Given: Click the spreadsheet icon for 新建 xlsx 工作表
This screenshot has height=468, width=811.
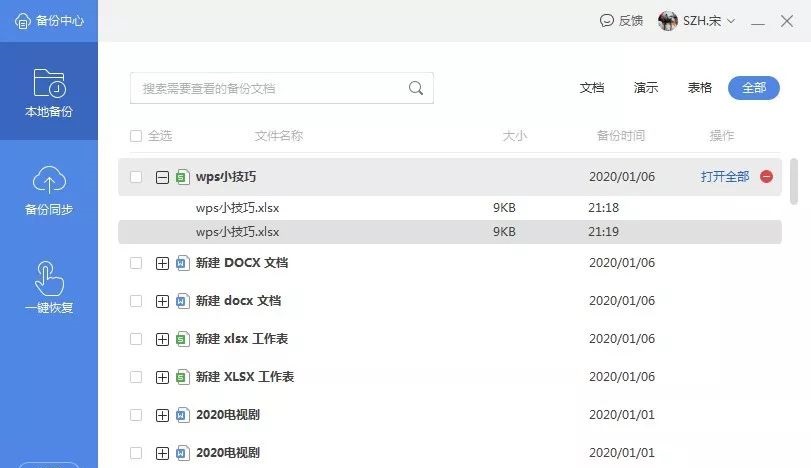Looking at the screenshot, I should coord(182,339).
